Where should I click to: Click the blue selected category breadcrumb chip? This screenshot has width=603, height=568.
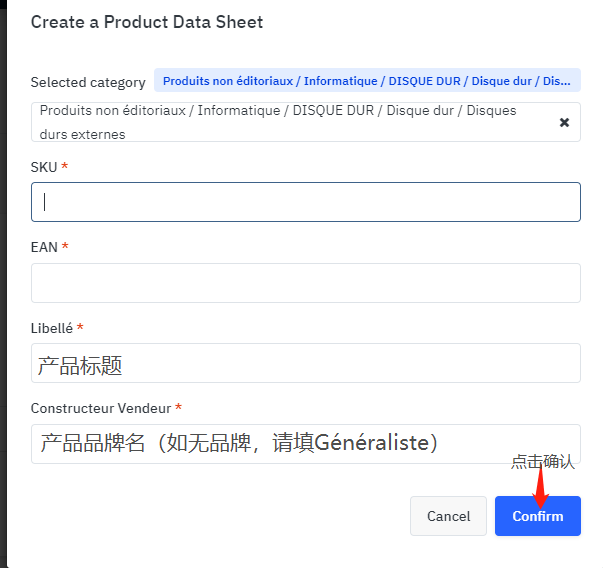tap(367, 80)
